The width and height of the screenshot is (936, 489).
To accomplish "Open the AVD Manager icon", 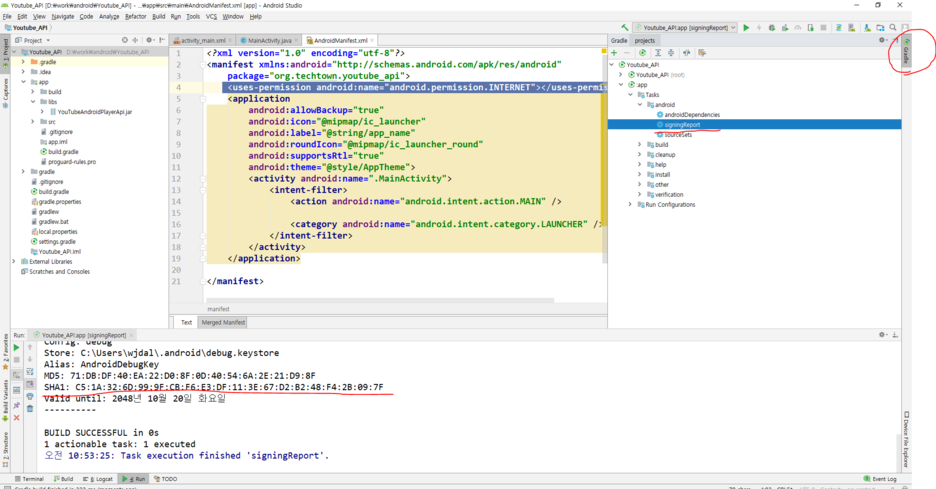I will 852,27.
